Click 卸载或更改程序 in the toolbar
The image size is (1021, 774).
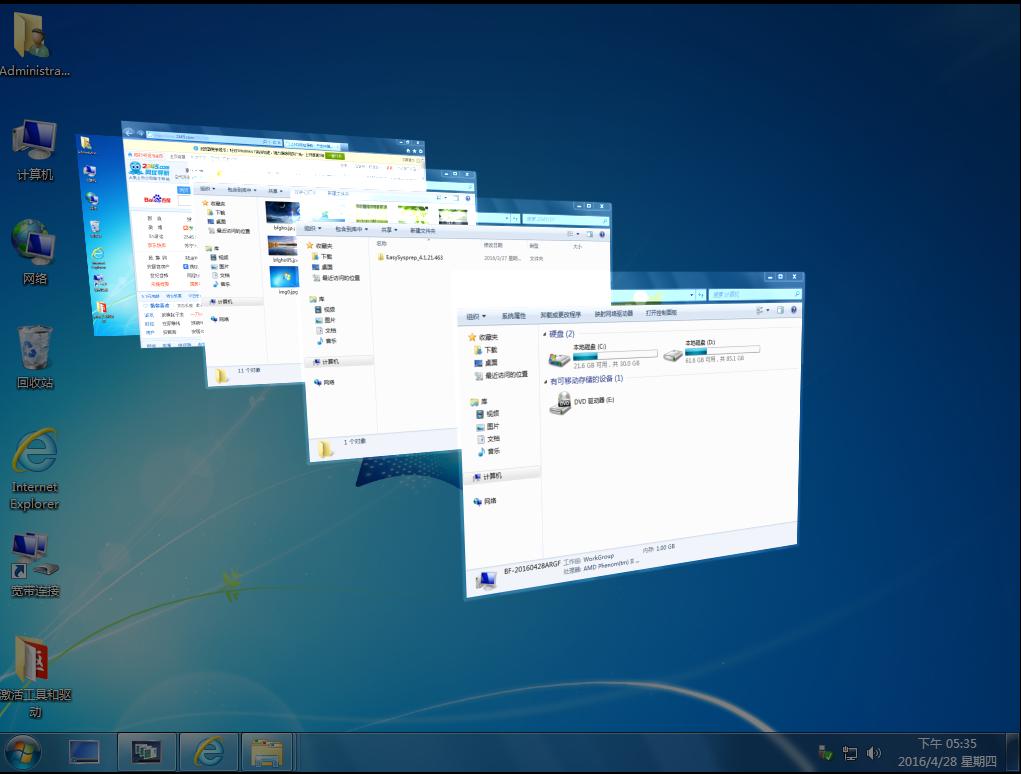pyautogui.click(x=560, y=314)
